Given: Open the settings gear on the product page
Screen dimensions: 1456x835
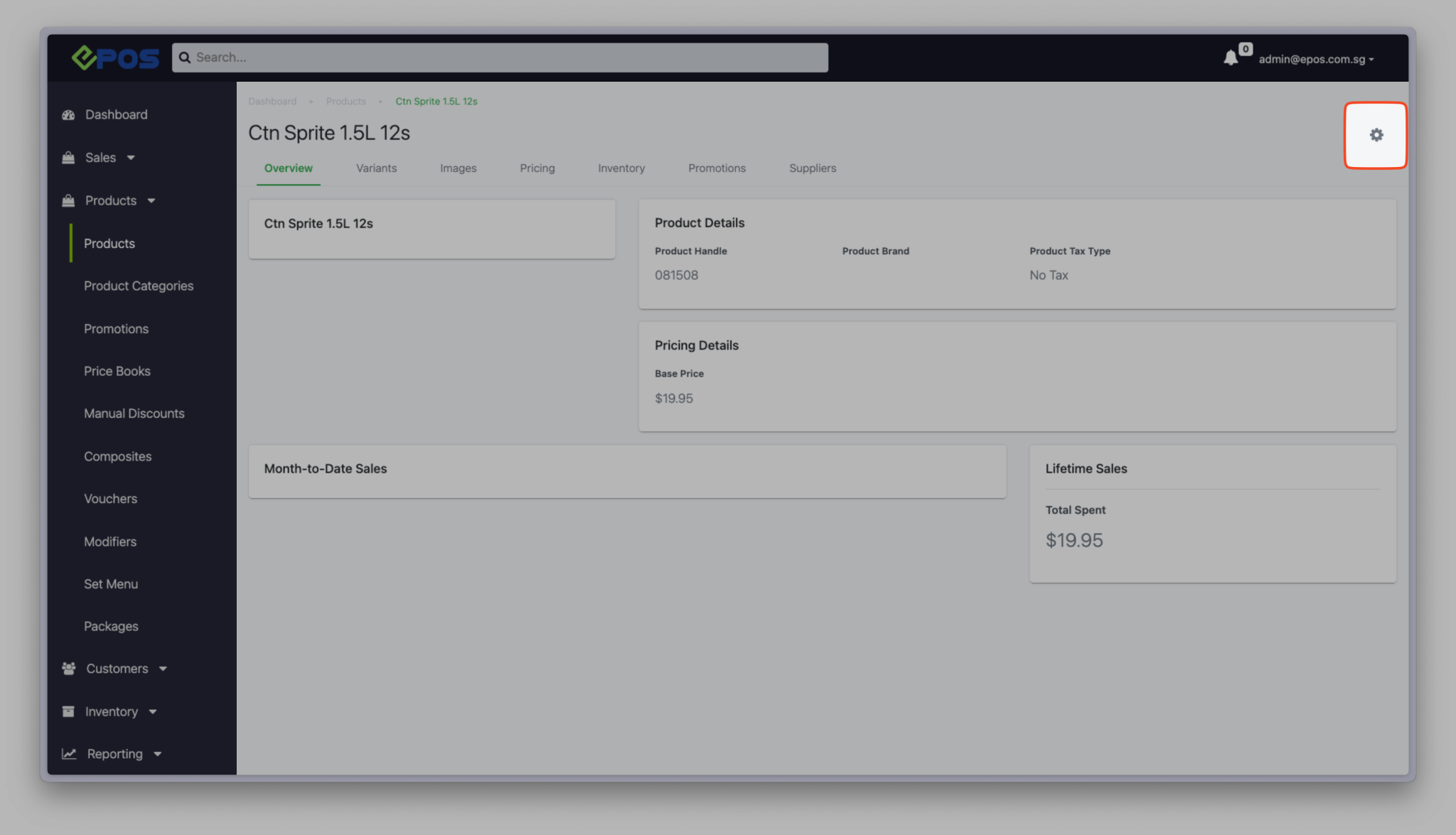Looking at the screenshot, I should pyautogui.click(x=1375, y=135).
